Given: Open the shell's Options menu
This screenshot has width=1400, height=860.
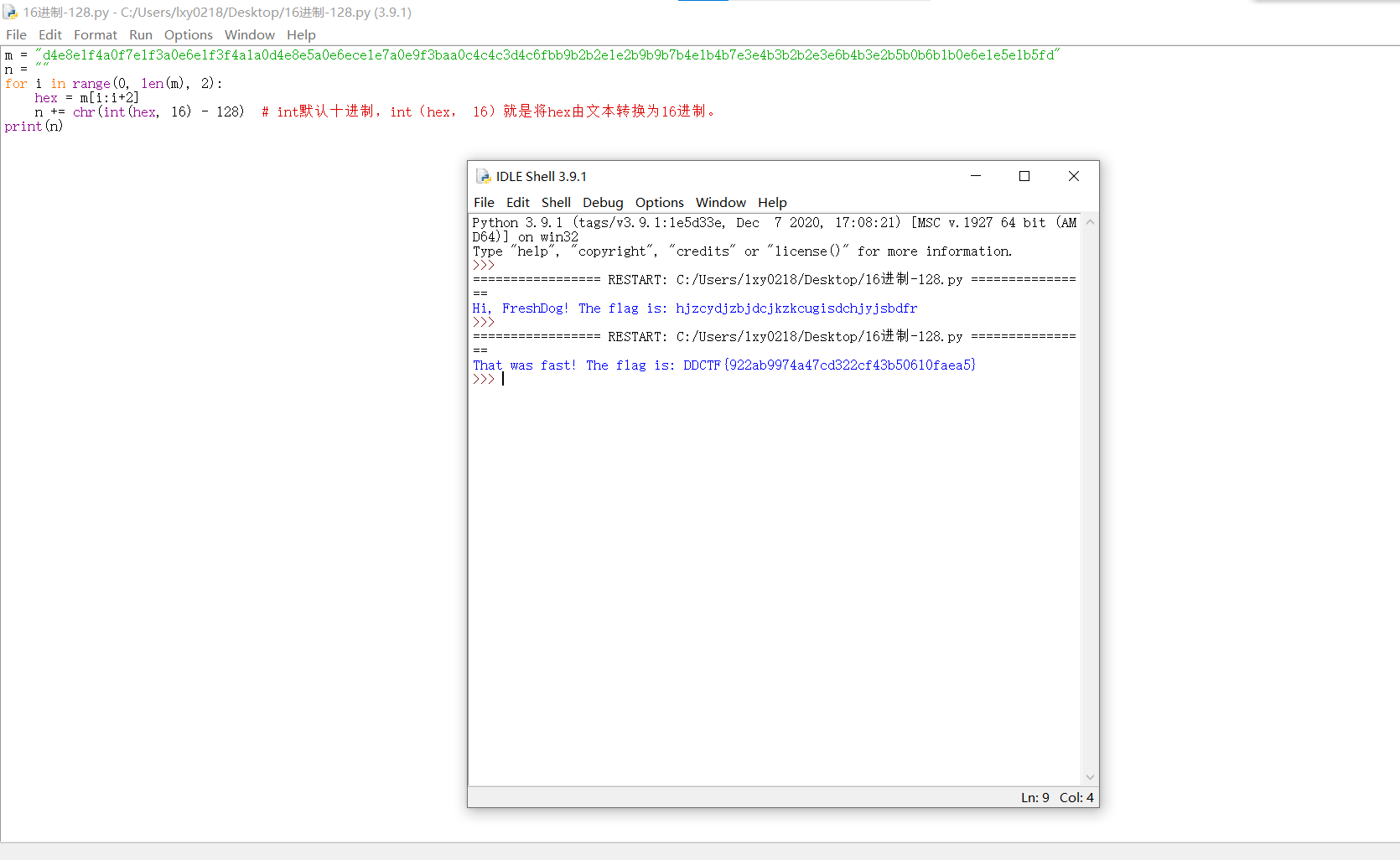Looking at the screenshot, I should click(x=659, y=203).
